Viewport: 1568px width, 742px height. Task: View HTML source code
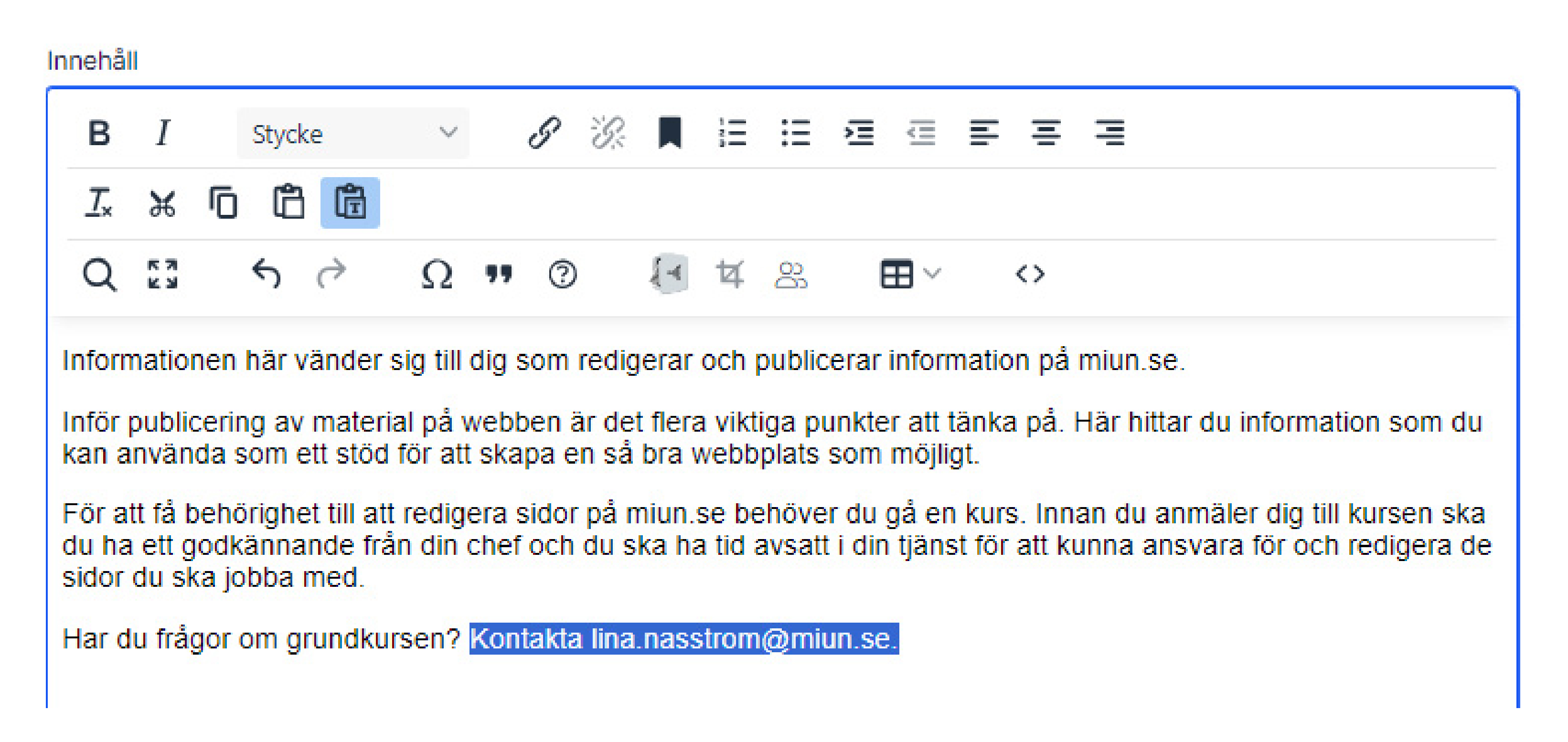[x=1030, y=274]
